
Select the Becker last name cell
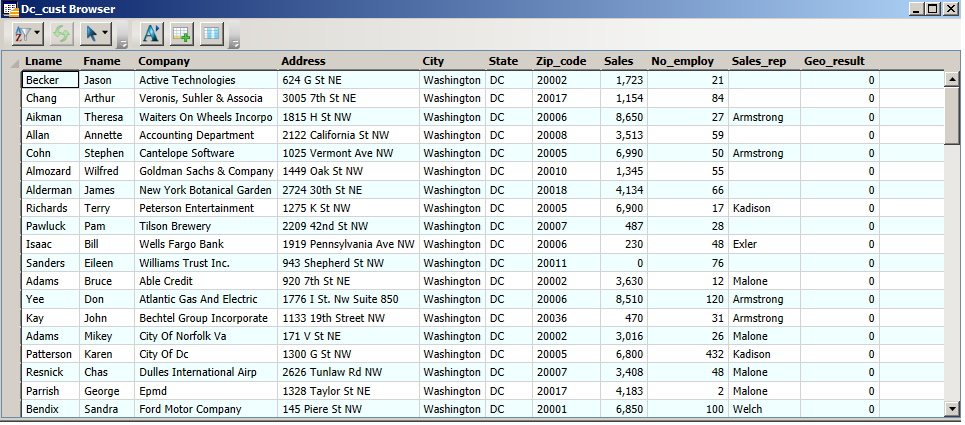(x=50, y=80)
